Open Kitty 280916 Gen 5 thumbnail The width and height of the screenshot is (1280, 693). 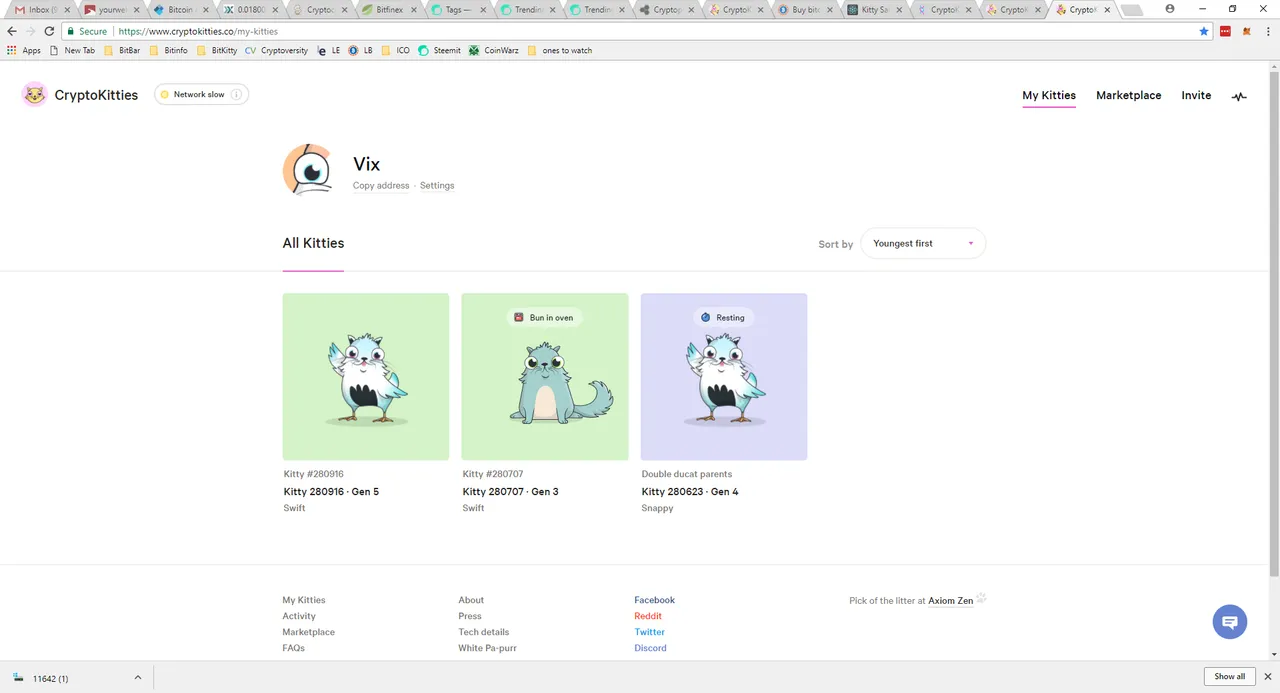[x=366, y=377]
